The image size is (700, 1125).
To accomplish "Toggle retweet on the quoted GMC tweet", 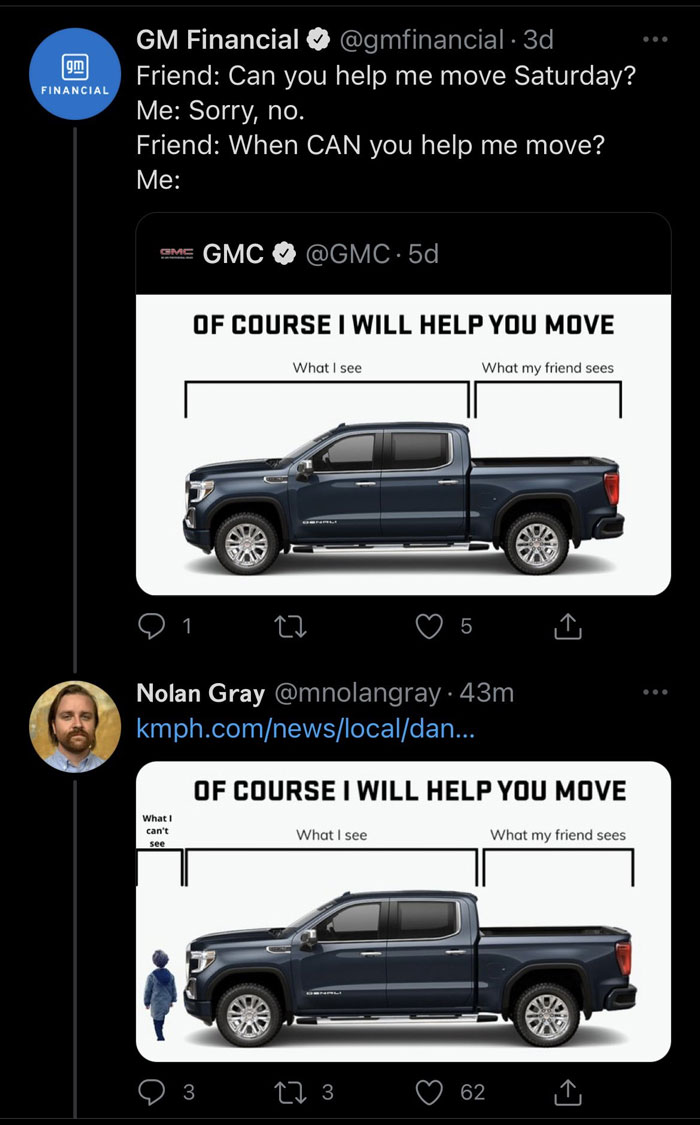I will tap(290, 626).
